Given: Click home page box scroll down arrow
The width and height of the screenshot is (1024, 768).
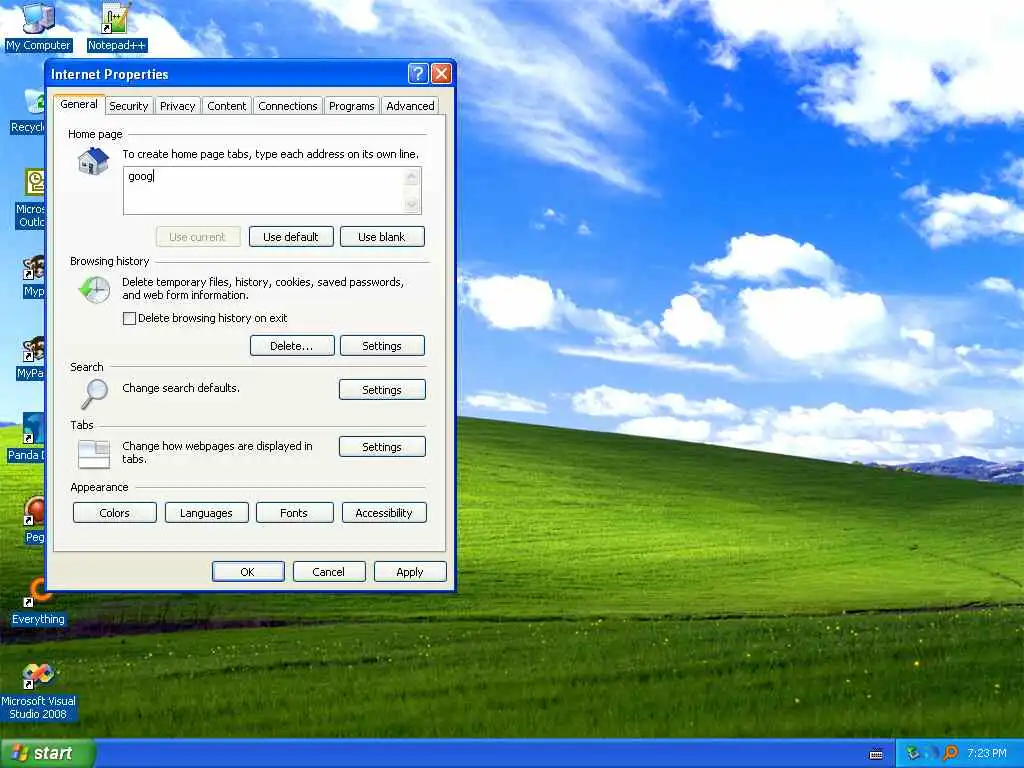Looking at the screenshot, I should pos(412,205).
